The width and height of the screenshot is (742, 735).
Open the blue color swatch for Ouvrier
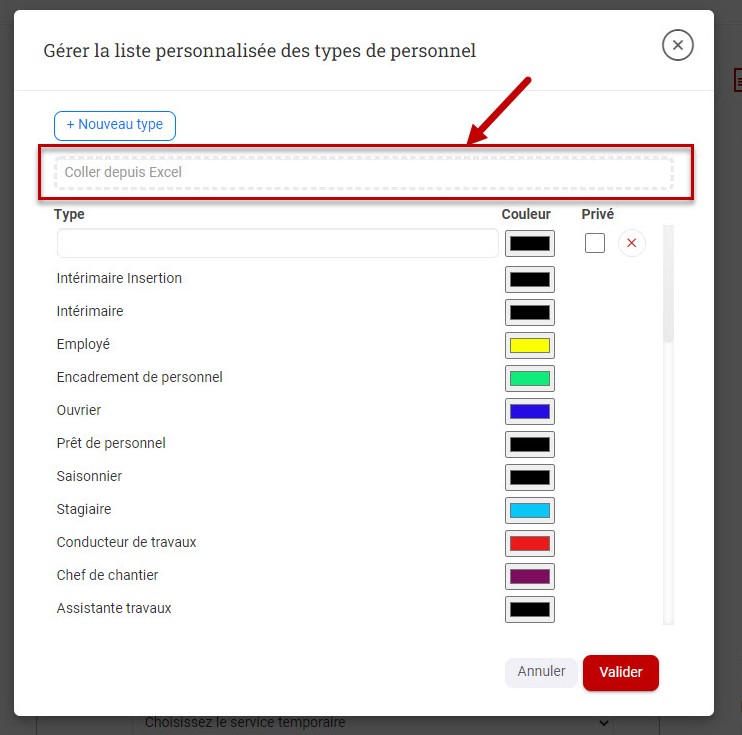click(x=530, y=411)
